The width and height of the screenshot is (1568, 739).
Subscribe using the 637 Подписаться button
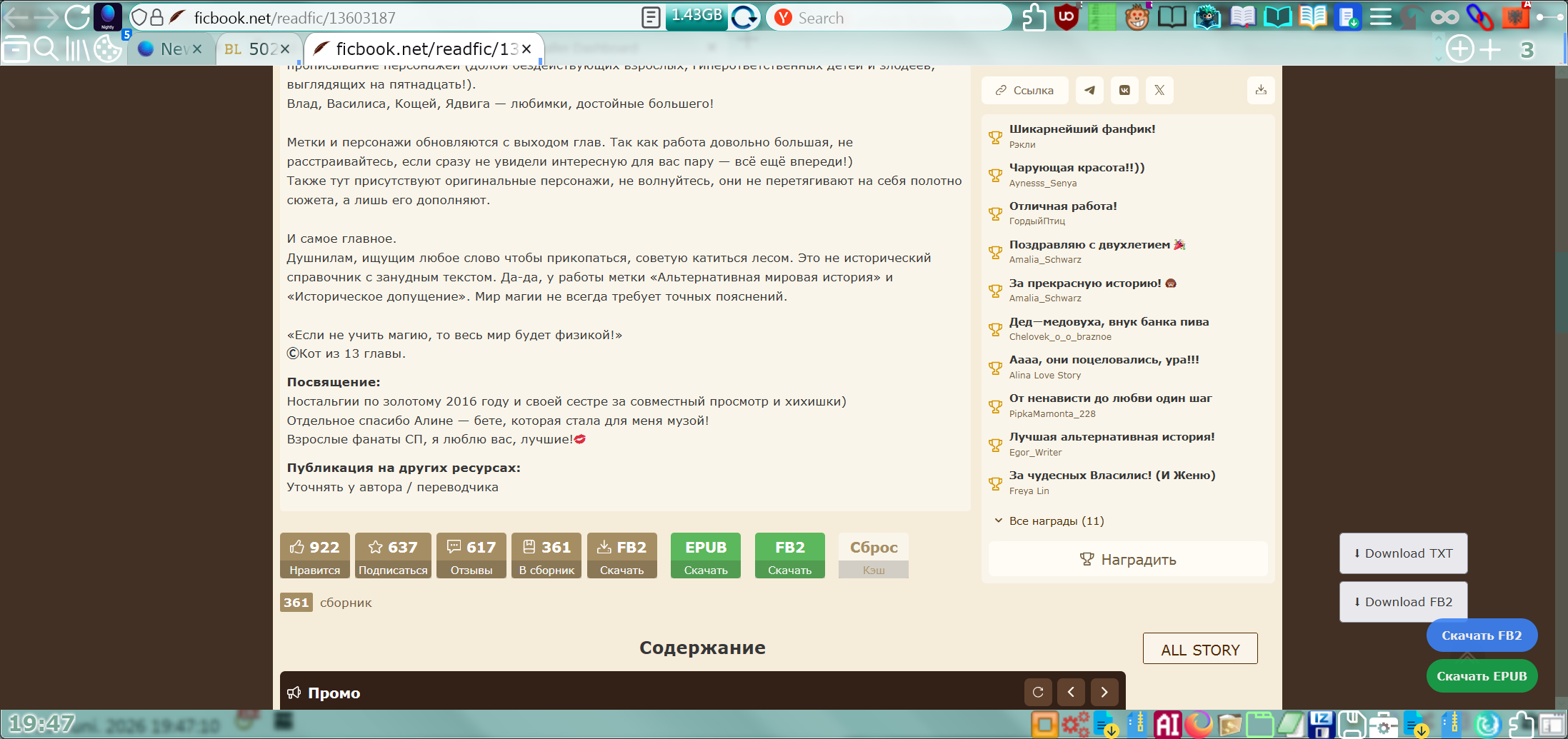[x=393, y=555]
